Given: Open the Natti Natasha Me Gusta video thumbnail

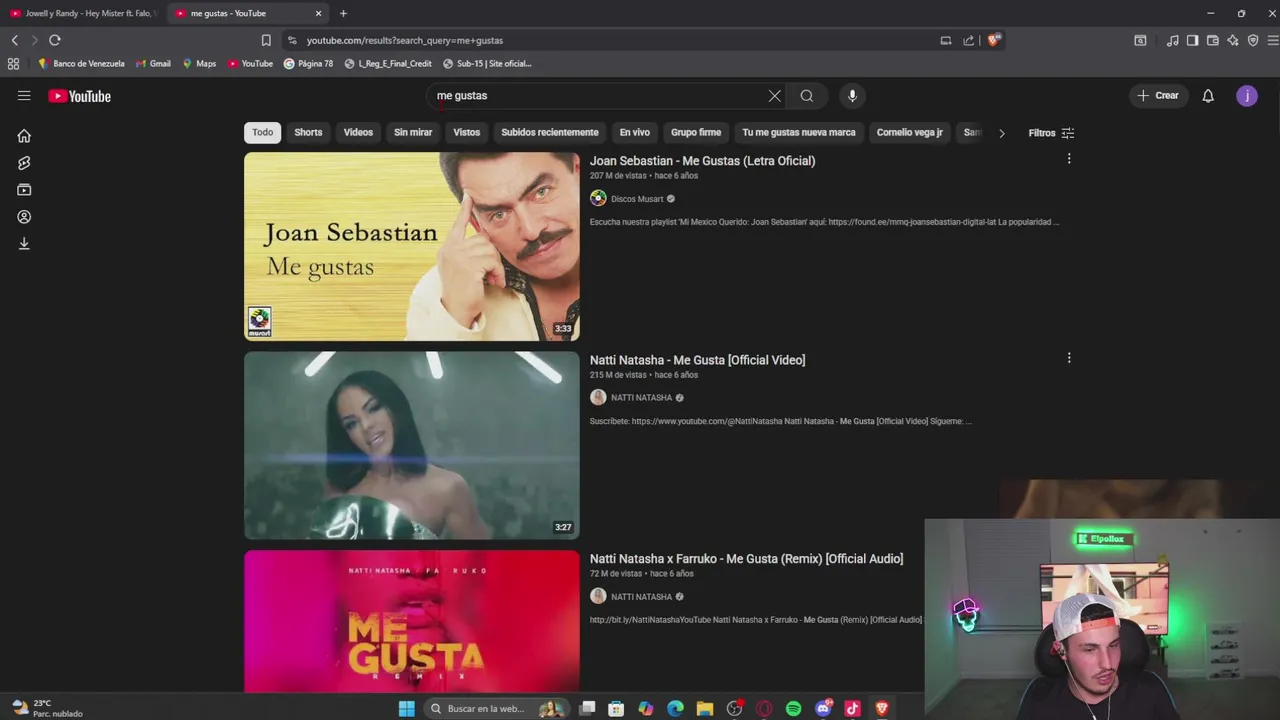Looking at the screenshot, I should (412, 445).
